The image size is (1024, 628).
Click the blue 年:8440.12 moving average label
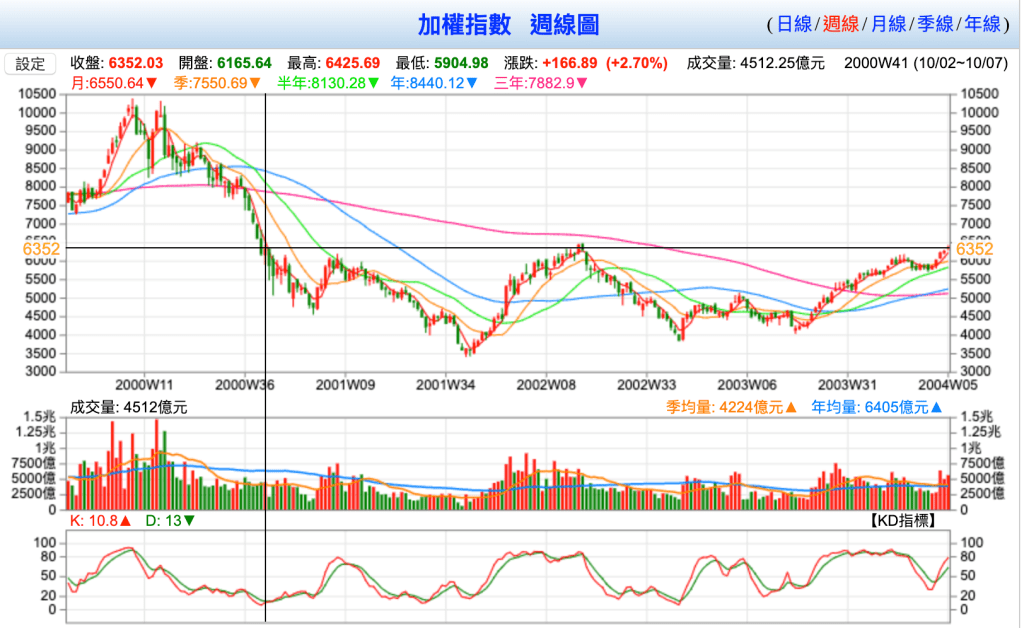(x=436, y=83)
